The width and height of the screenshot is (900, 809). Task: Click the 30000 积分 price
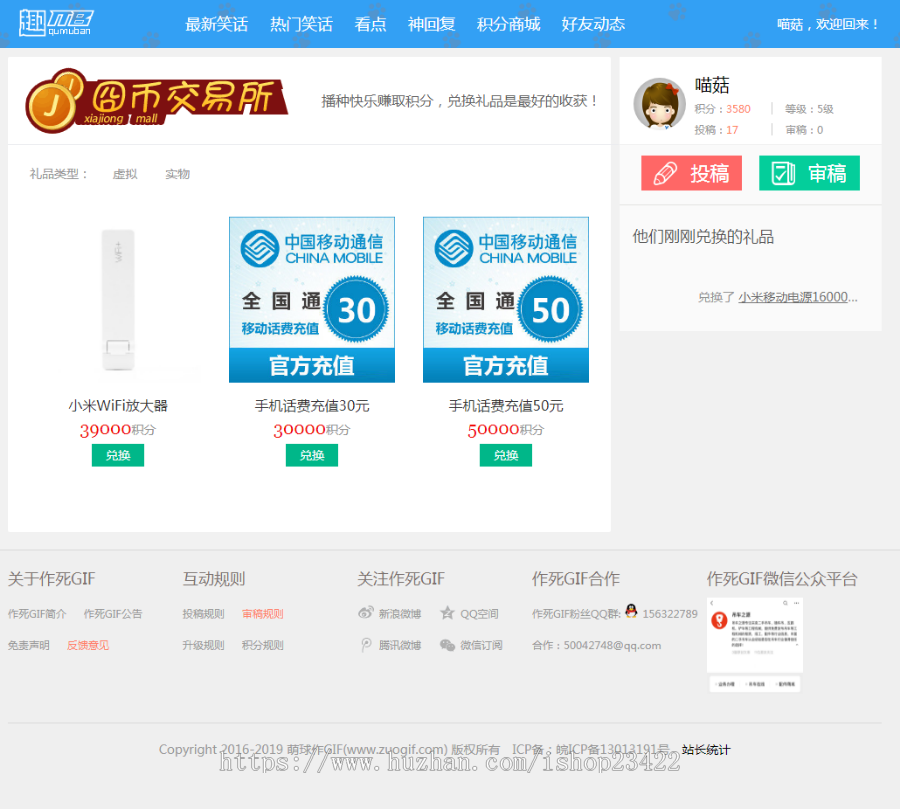point(312,430)
